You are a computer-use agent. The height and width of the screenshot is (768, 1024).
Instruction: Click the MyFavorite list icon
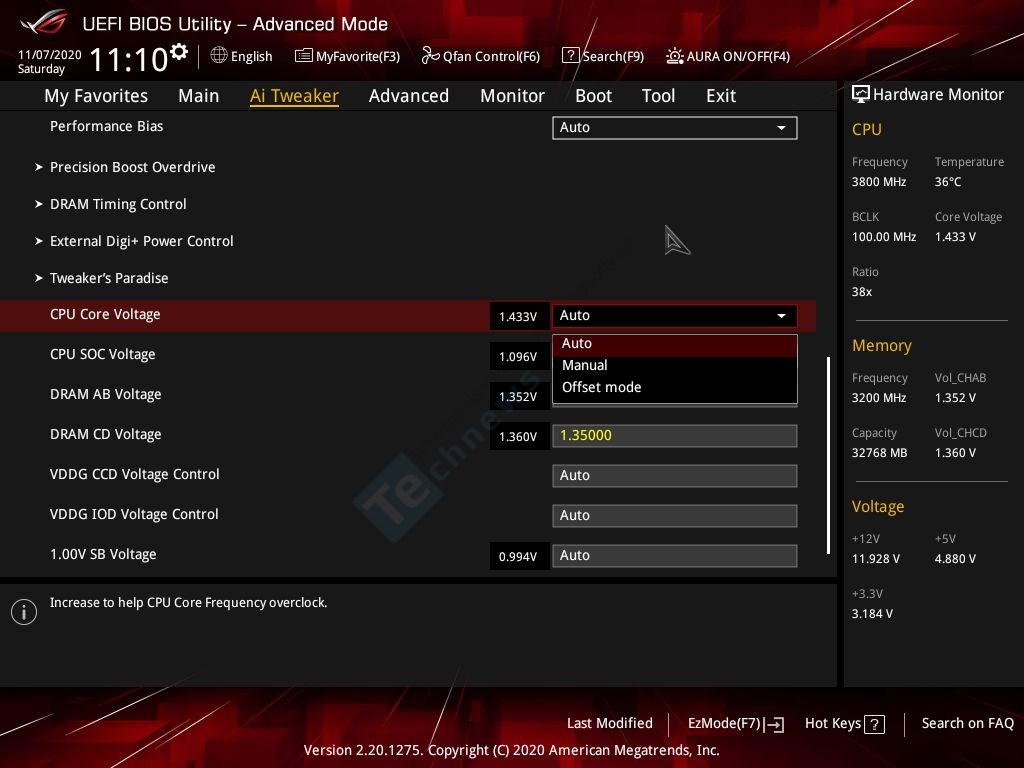(x=303, y=56)
